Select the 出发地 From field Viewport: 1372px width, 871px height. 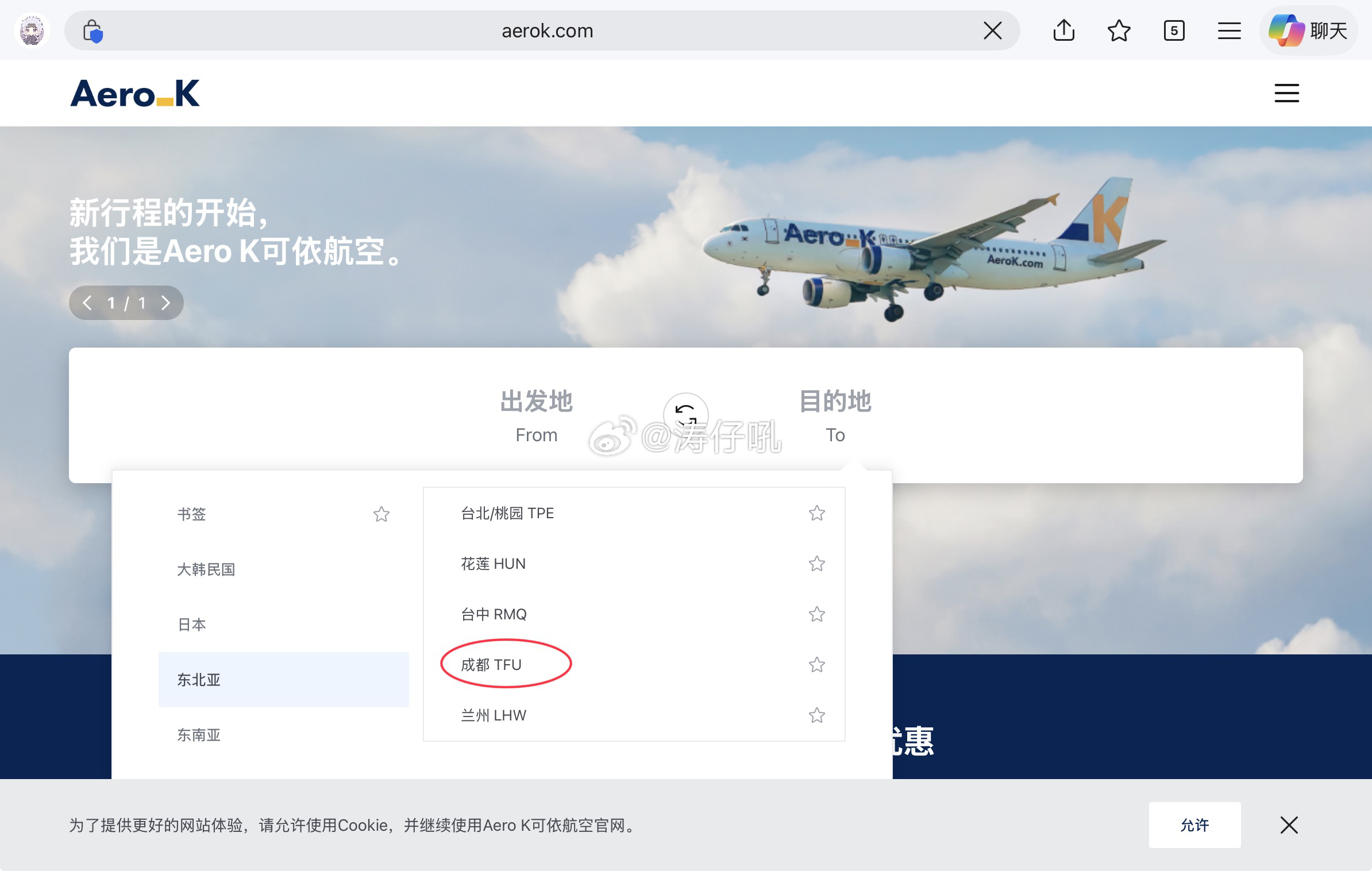pyautogui.click(x=536, y=415)
